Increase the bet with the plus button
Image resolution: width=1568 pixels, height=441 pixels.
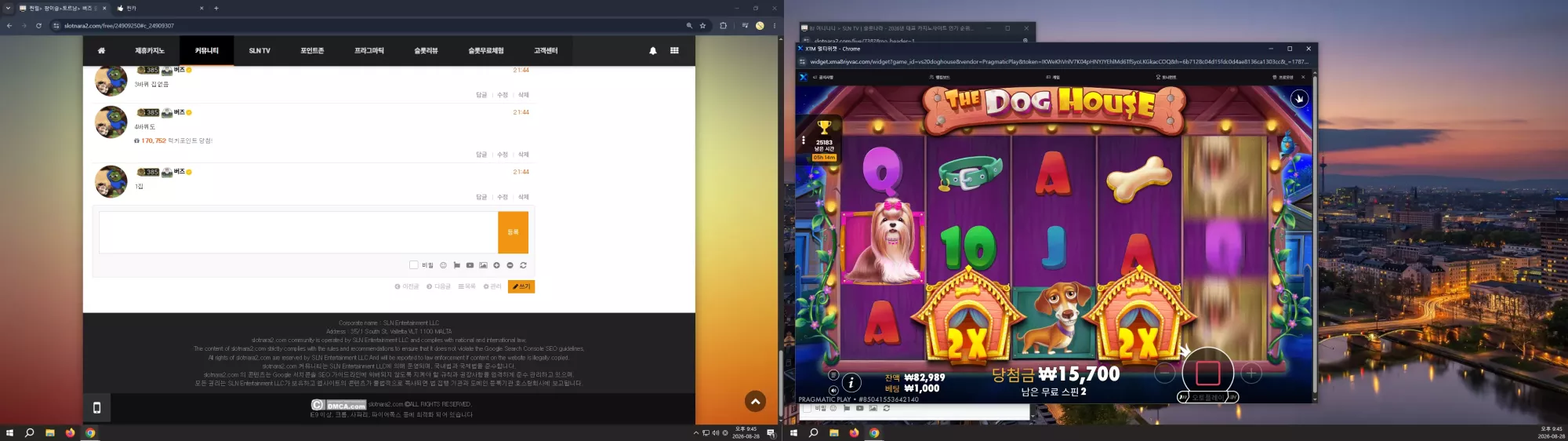click(1251, 374)
